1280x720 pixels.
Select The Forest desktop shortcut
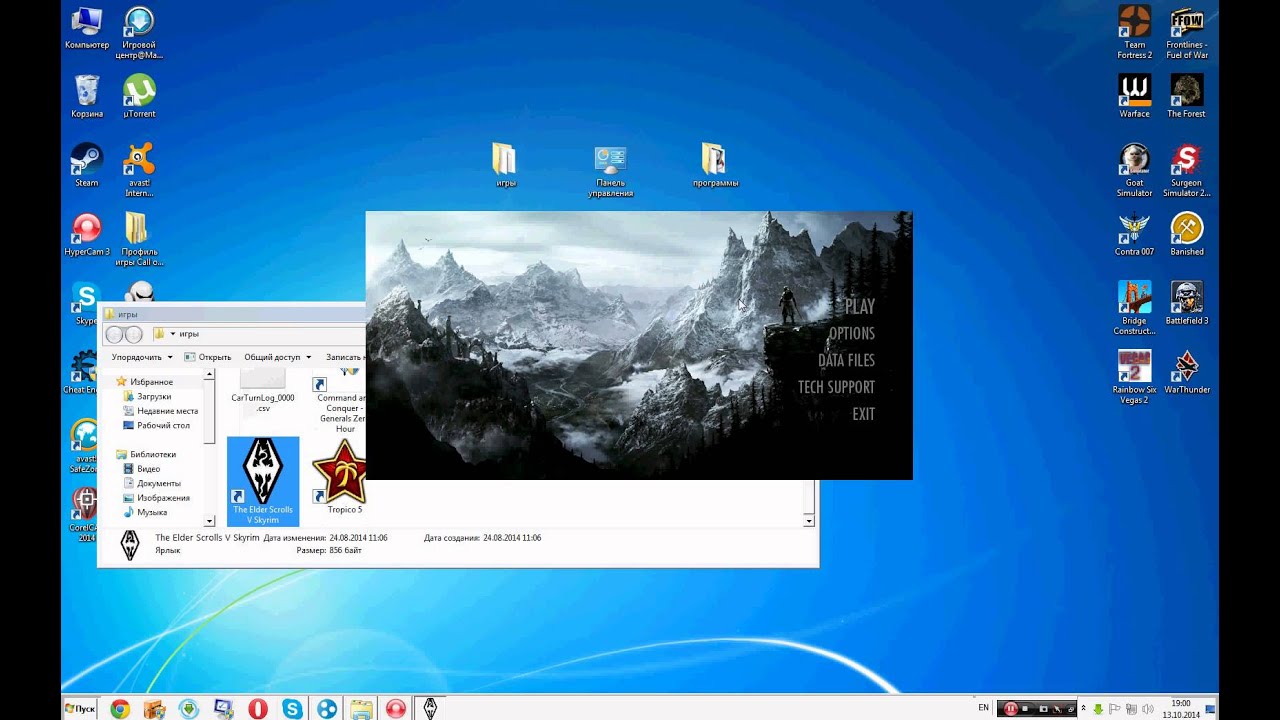point(1186,97)
